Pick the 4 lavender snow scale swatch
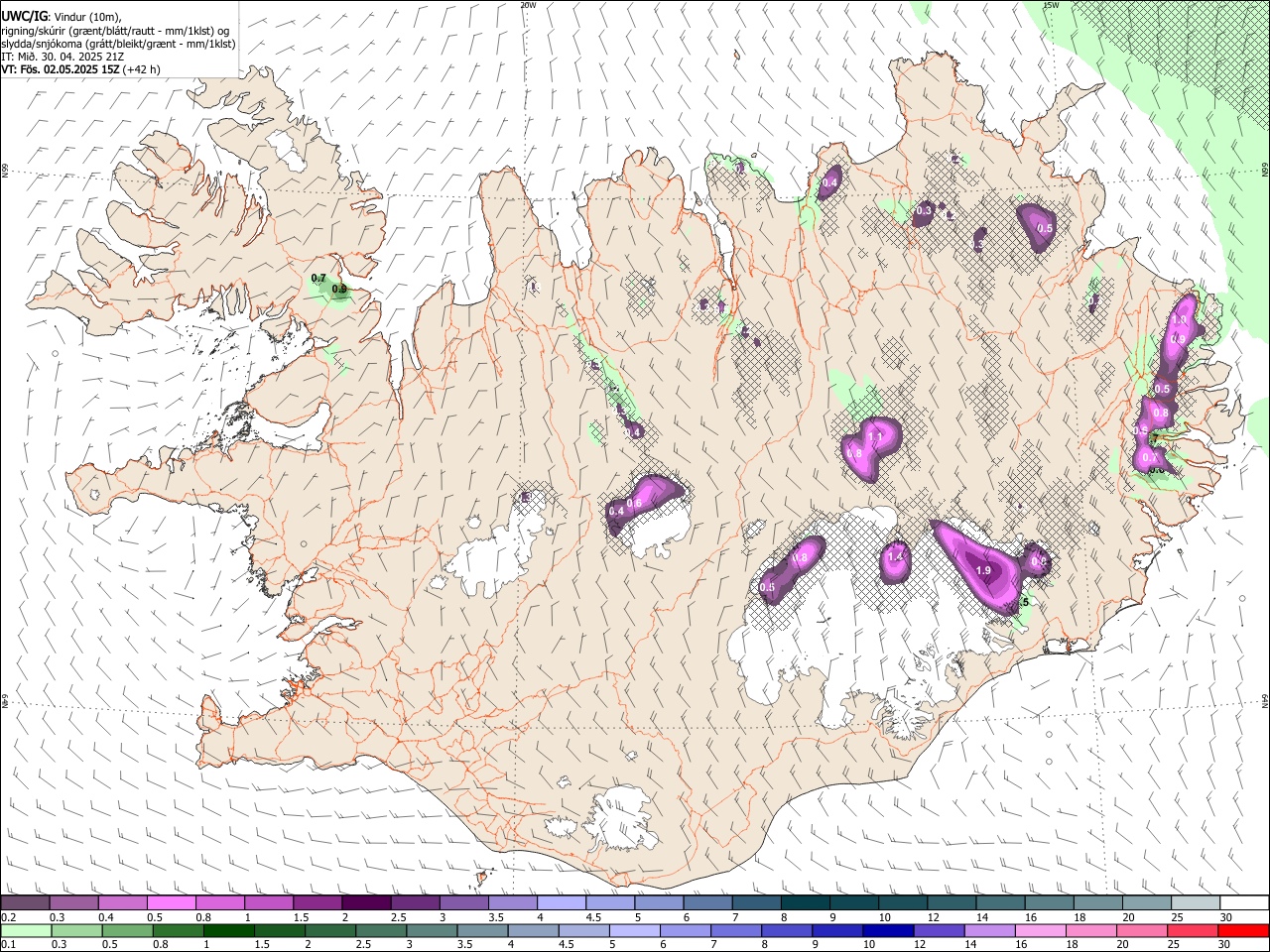1270x952 pixels. (x=562, y=903)
